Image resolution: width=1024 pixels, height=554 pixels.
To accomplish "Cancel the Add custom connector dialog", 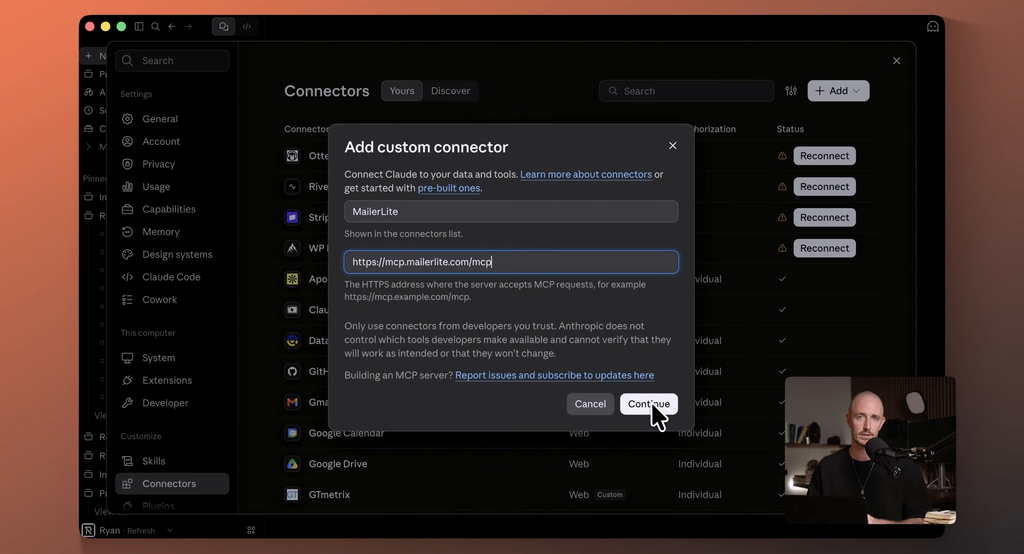I will (590, 404).
